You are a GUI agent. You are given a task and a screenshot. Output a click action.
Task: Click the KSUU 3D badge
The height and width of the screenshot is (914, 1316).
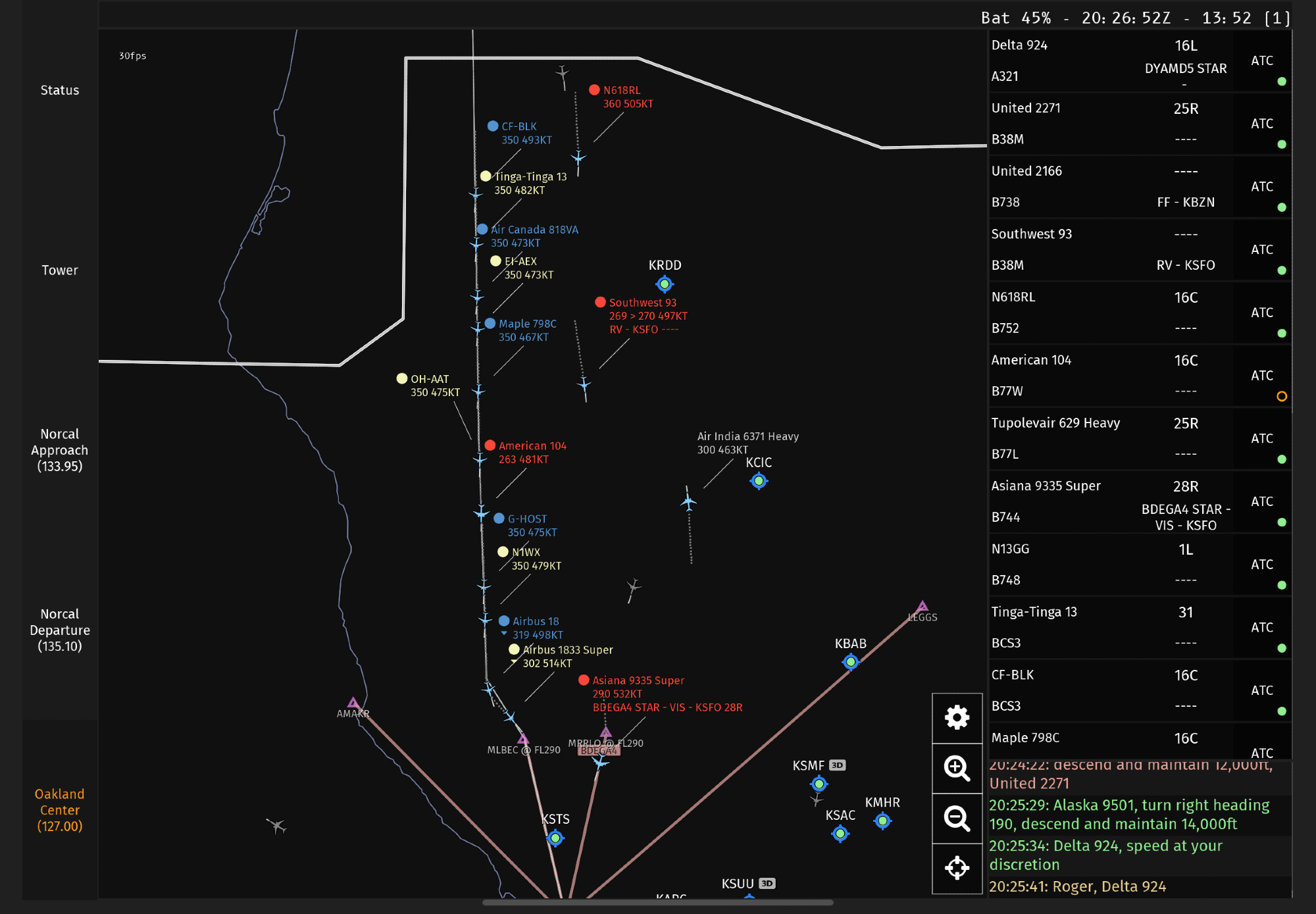(x=767, y=884)
